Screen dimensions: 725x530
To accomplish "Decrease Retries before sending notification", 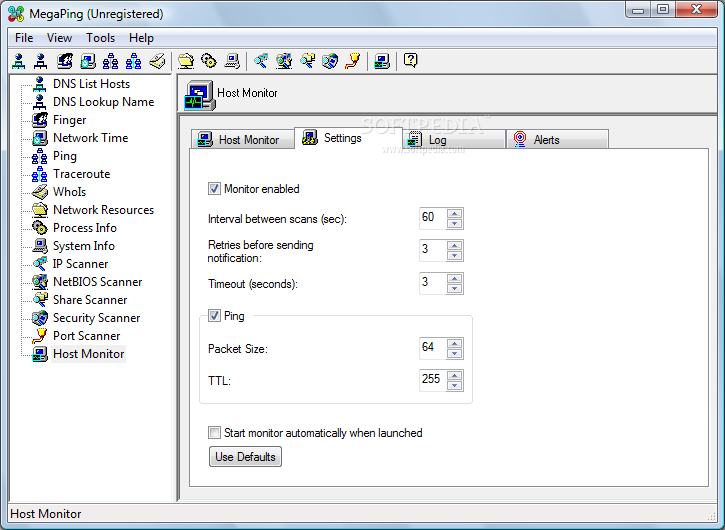I will 455,256.
